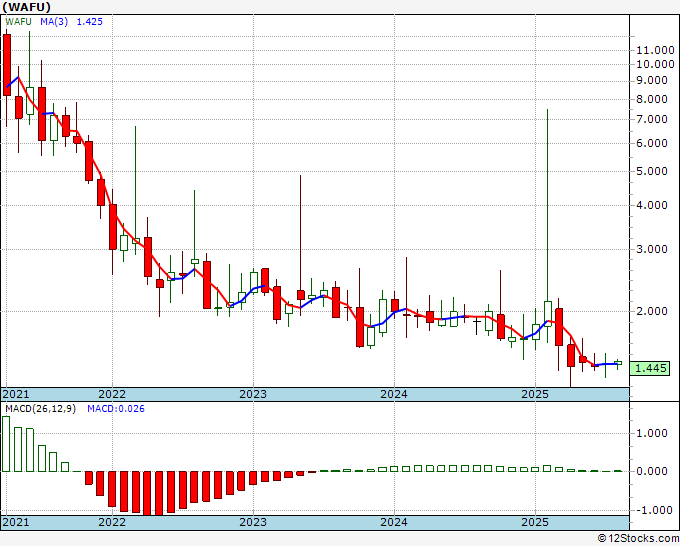
Task: Click the 2.000 price axis label
Action: pos(651,311)
